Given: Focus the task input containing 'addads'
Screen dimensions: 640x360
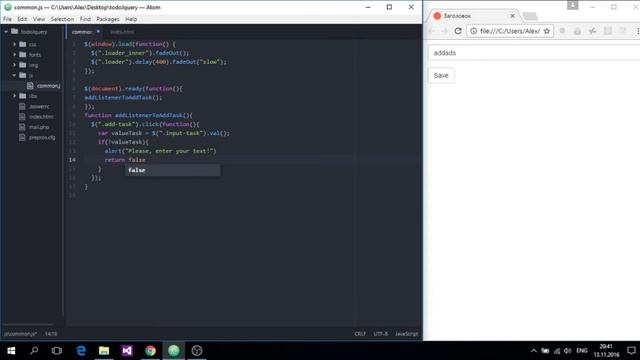Looking at the screenshot, I should [534, 53].
